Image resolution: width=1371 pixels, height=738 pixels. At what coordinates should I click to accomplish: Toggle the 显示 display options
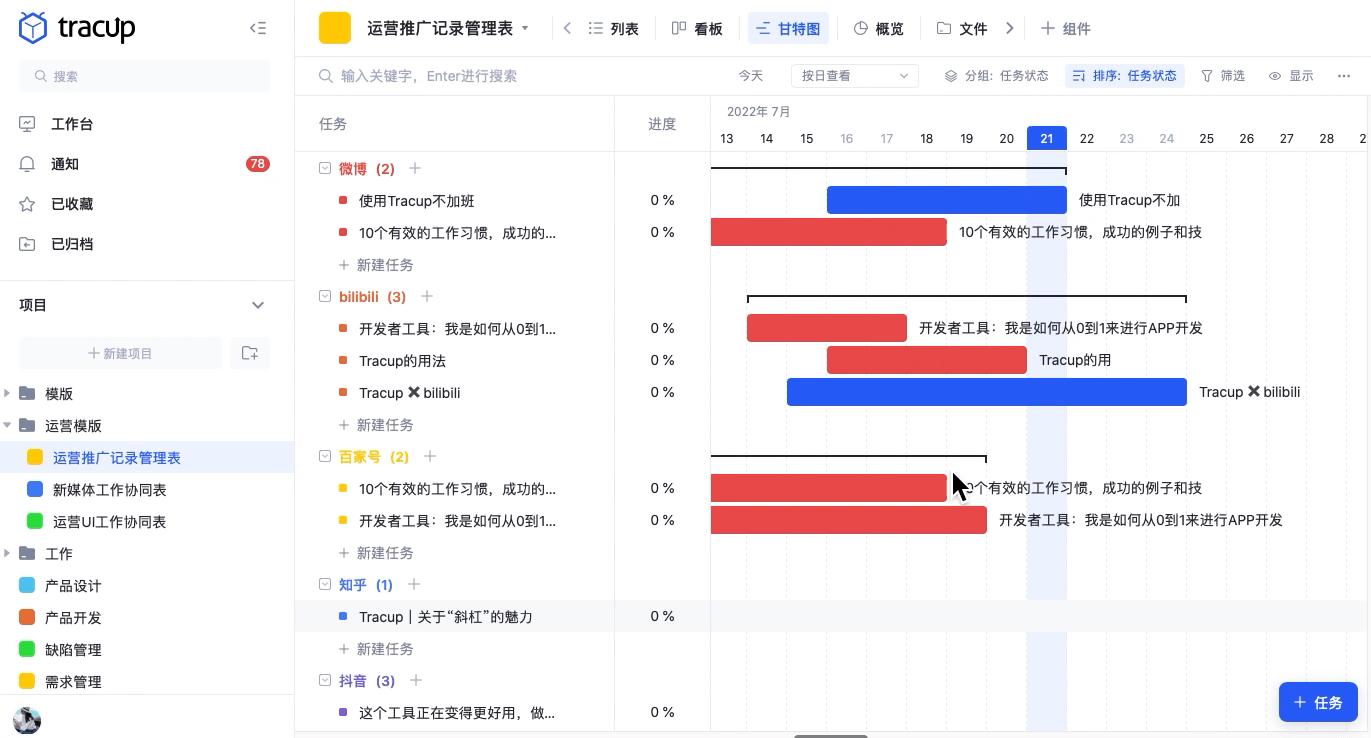click(x=1291, y=76)
